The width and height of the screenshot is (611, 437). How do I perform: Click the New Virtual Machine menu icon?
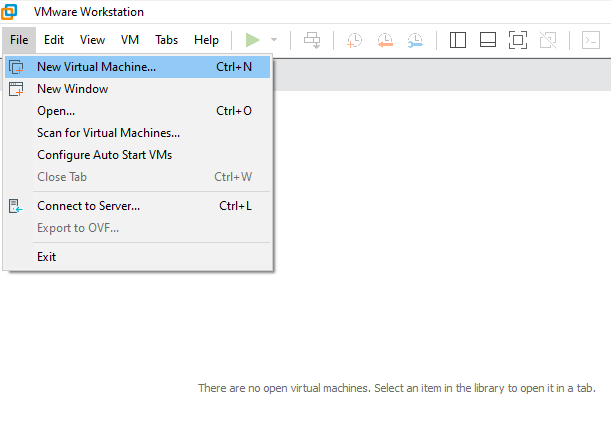pyautogui.click(x=16, y=67)
